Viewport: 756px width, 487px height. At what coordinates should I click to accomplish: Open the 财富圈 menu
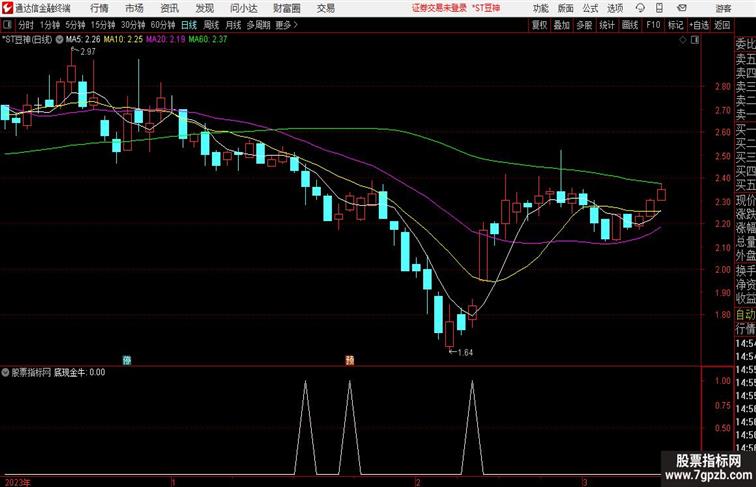pos(286,8)
